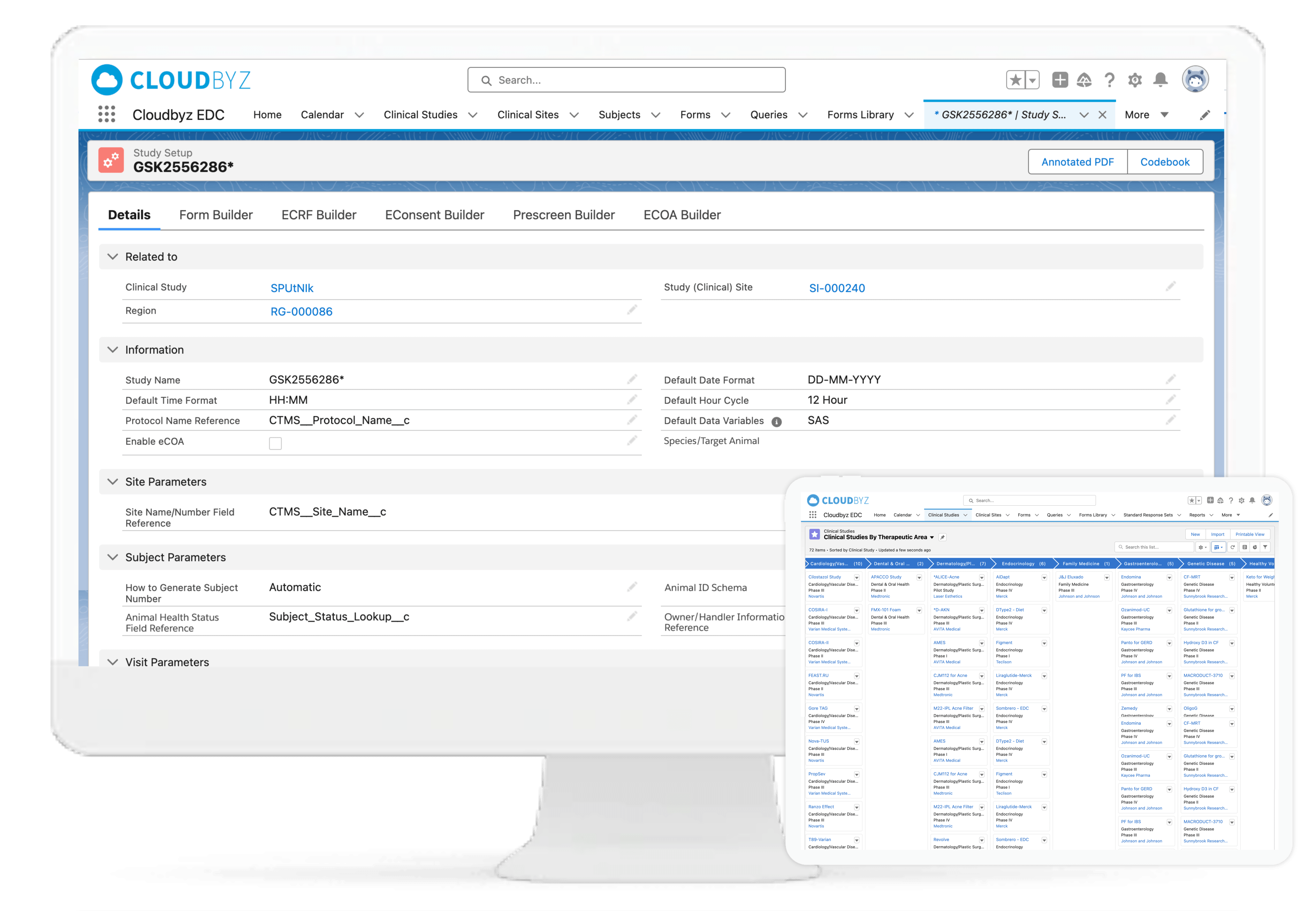Screen dimensions: 1316x911
Task: Open the Calendar nav dropdown chevron
Action: (359, 115)
